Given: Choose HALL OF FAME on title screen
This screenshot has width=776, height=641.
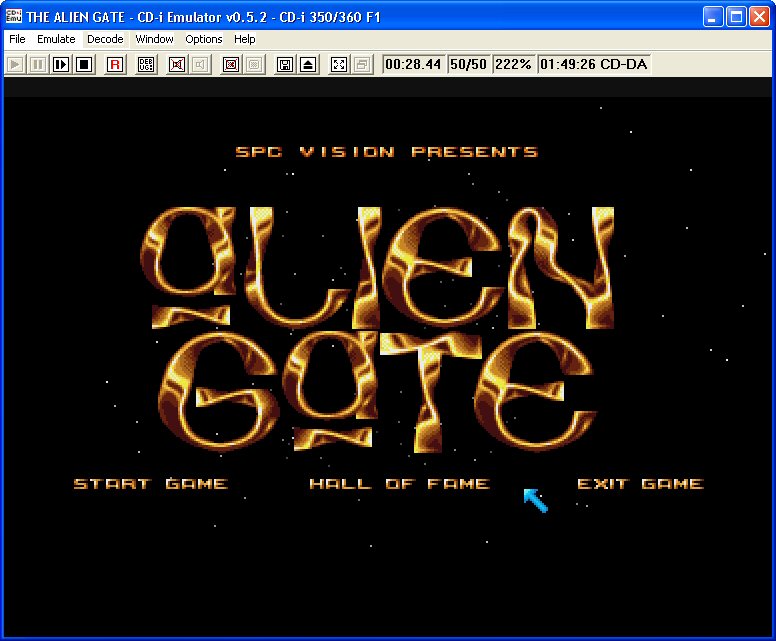Looking at the screenshot, I should 399,484.
